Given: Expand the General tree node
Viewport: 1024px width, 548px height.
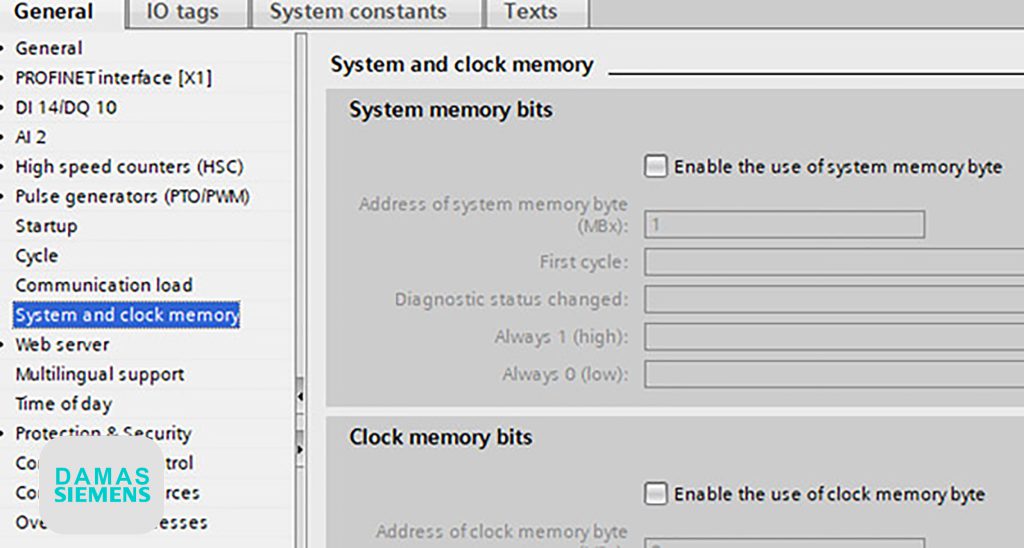Looking at the screenshot, I should (3, 48).
